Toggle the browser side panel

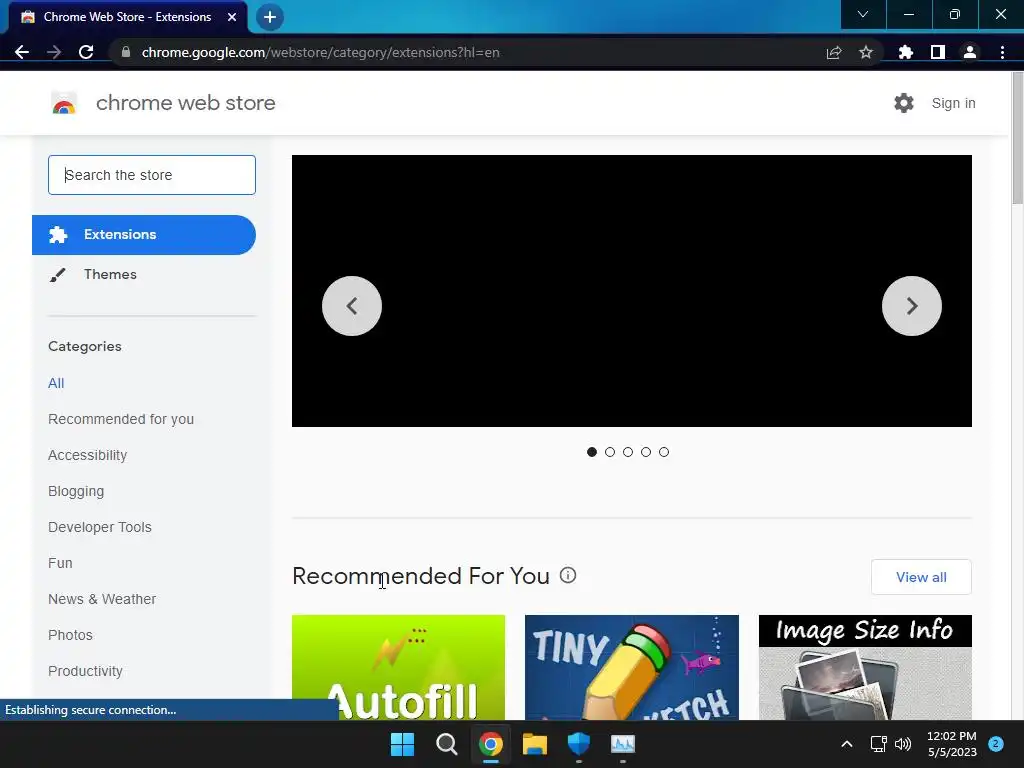click(x=938, y=52)
